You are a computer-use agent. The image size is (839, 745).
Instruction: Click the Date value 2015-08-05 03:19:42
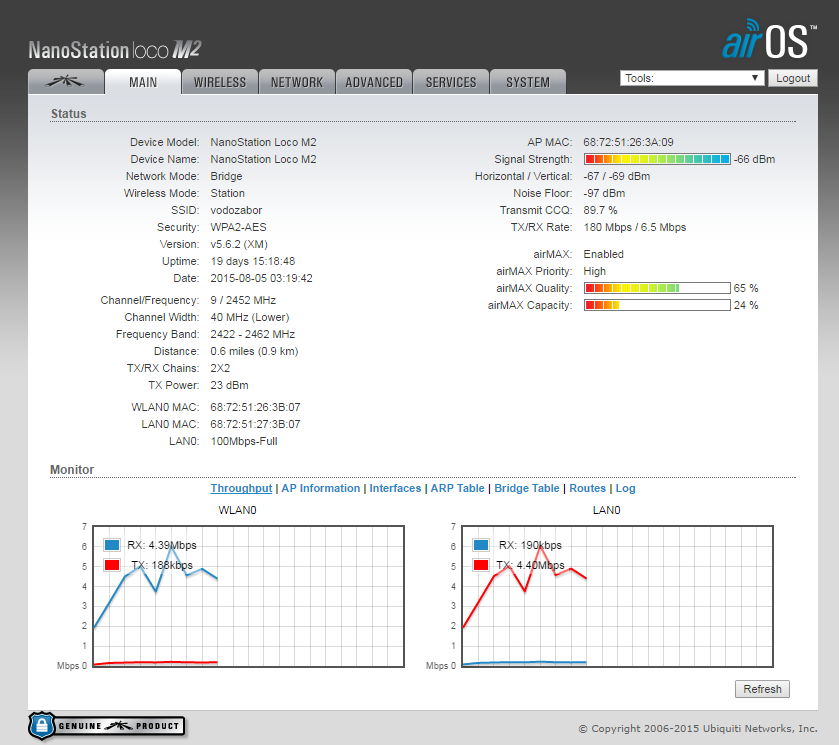coord(261,278)
